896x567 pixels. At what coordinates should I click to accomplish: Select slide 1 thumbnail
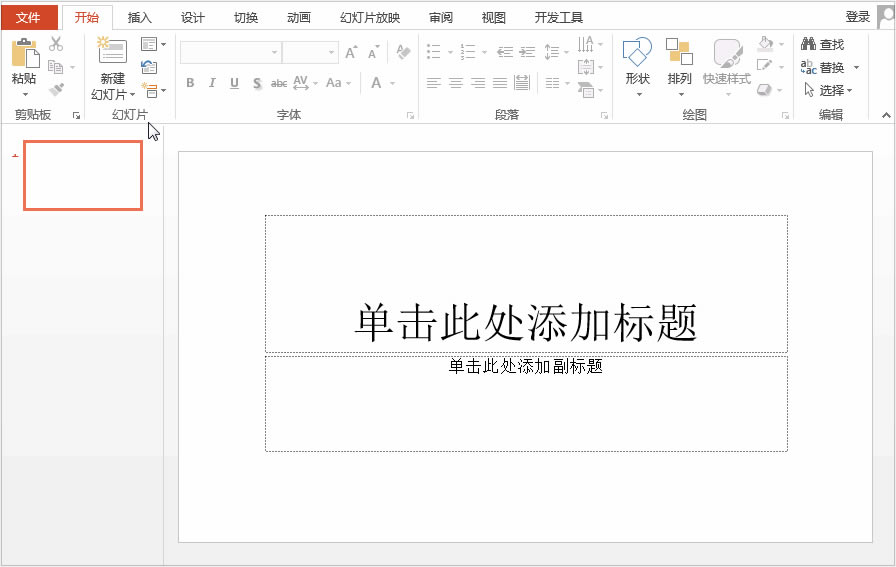coord(83,175)
